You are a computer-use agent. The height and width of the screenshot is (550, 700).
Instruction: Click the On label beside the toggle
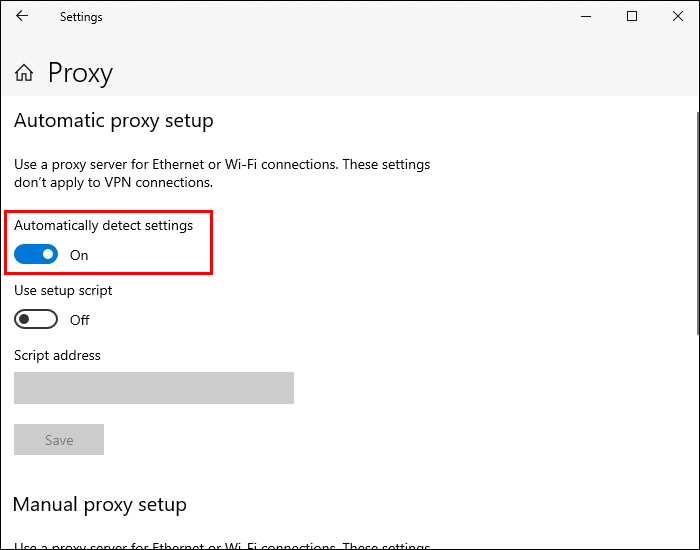[79, 255]
